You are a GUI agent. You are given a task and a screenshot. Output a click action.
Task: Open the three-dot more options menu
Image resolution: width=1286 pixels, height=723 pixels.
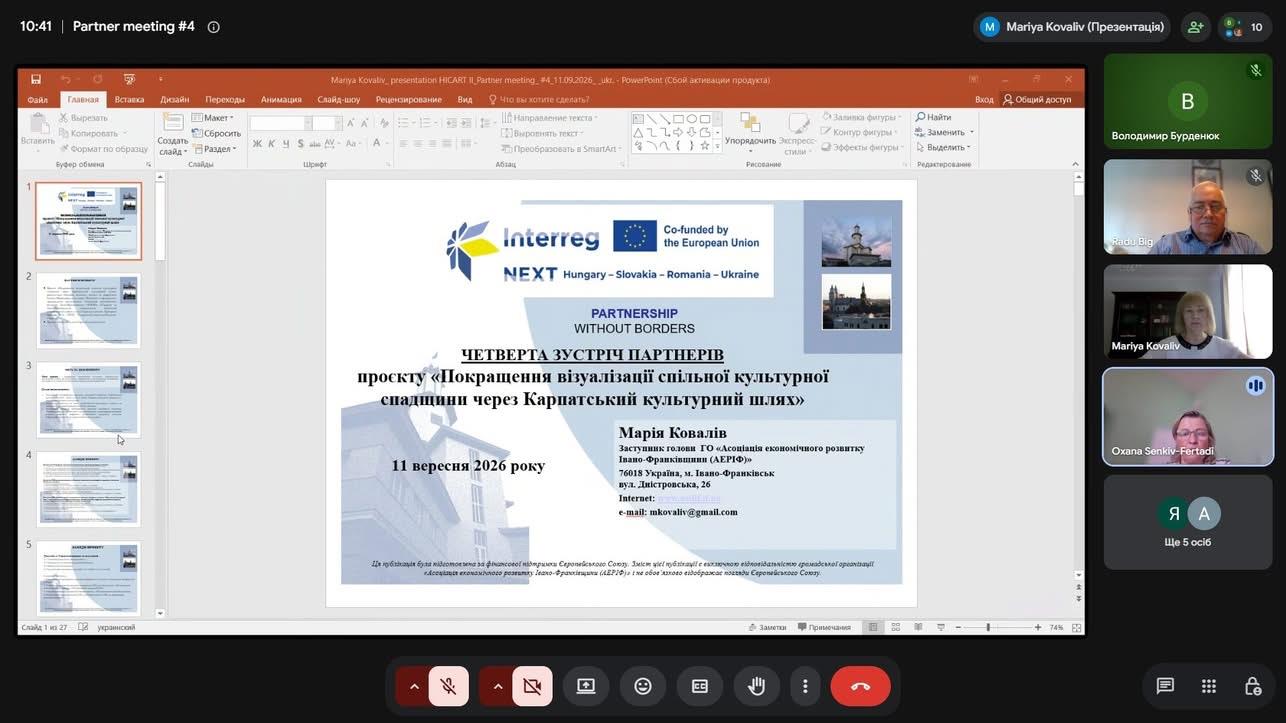tap(805, 686)
